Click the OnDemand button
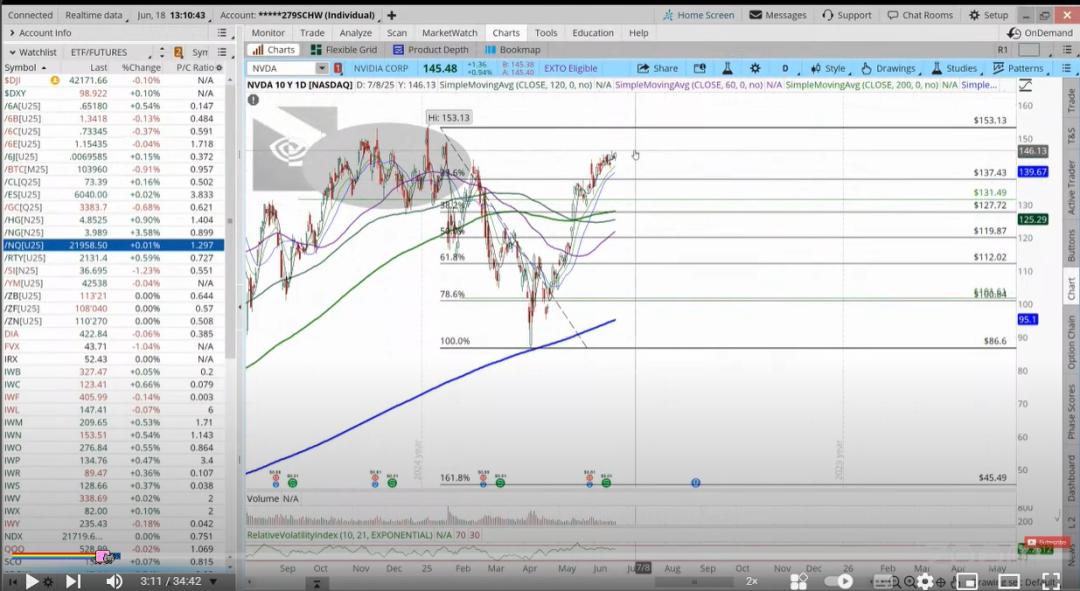 (x=1040, y=32)
